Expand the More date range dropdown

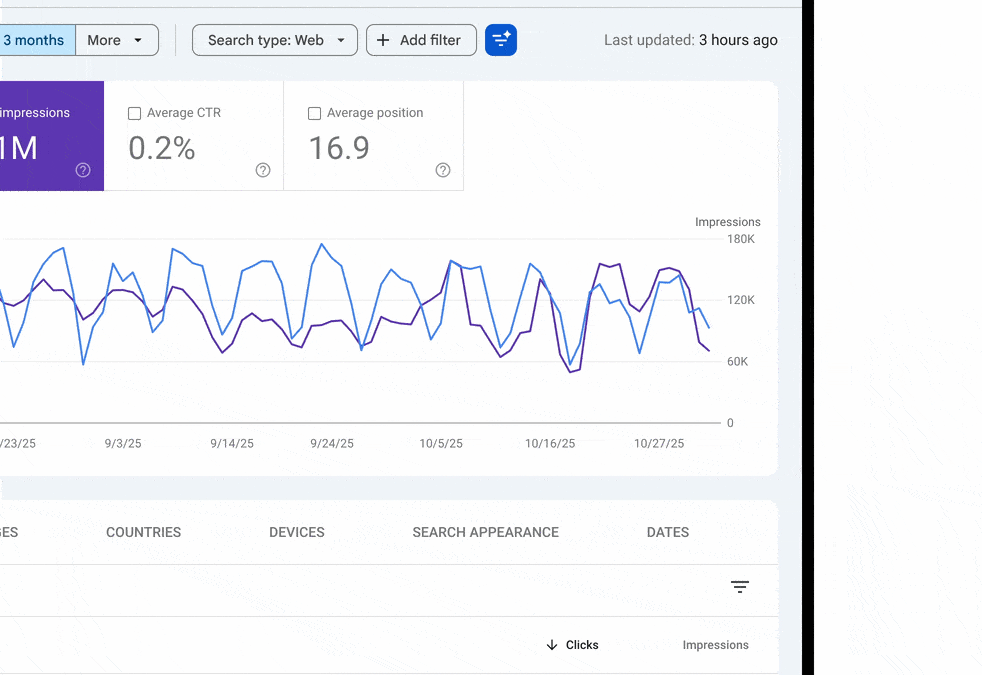click(116, 40)
